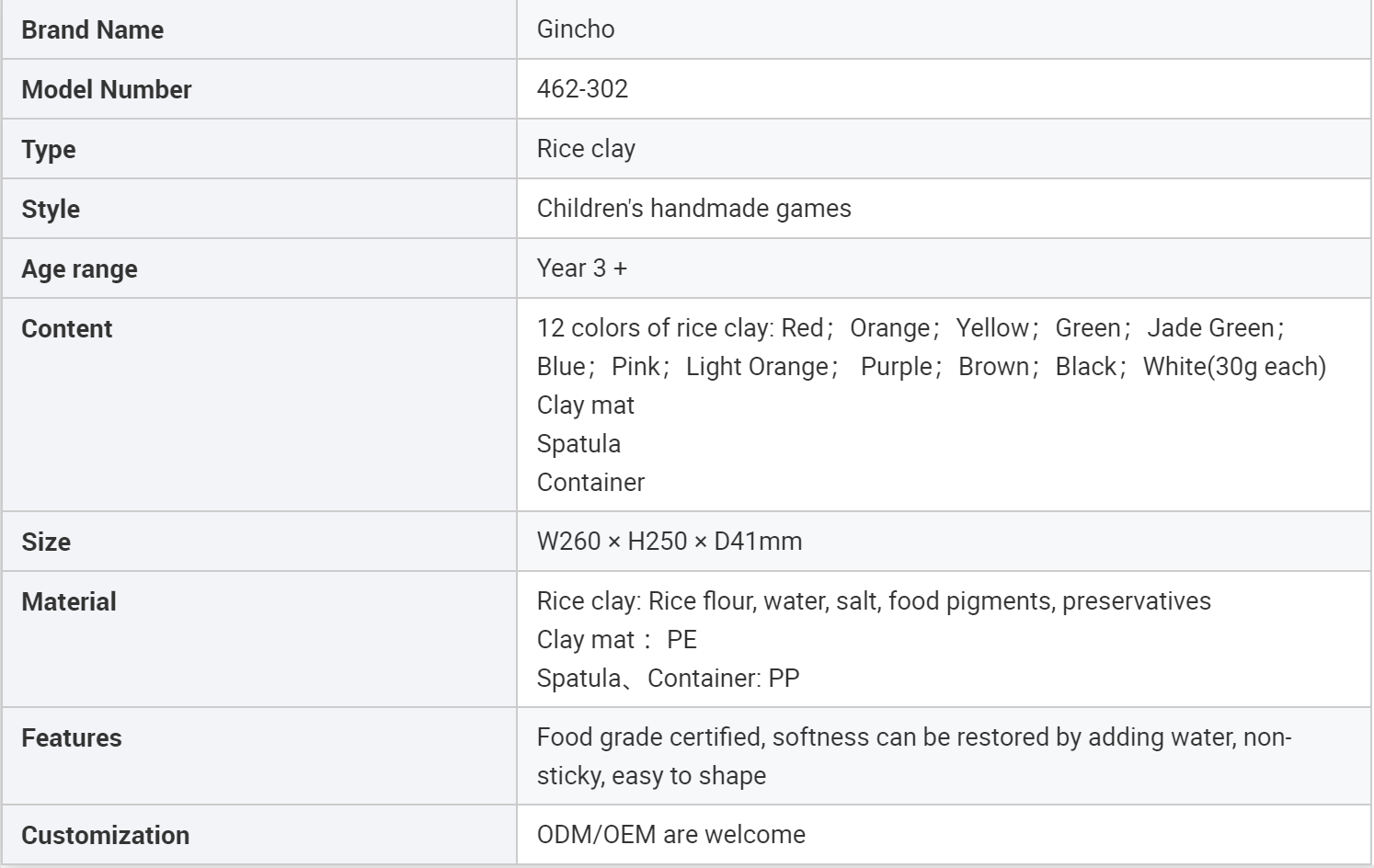Click the Style row label

tap(51, 210)
